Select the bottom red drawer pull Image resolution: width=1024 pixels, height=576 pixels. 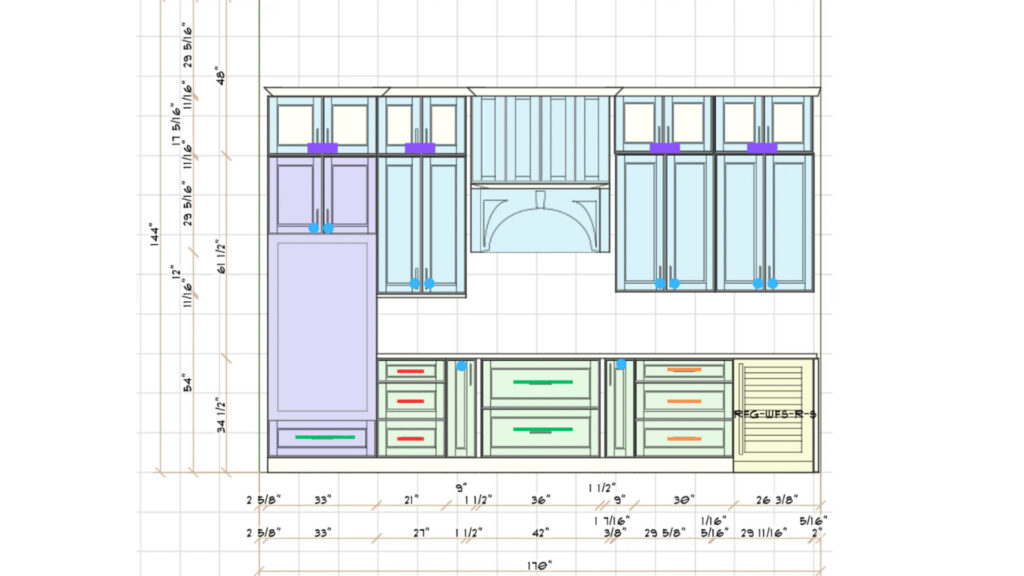(411, 439)
